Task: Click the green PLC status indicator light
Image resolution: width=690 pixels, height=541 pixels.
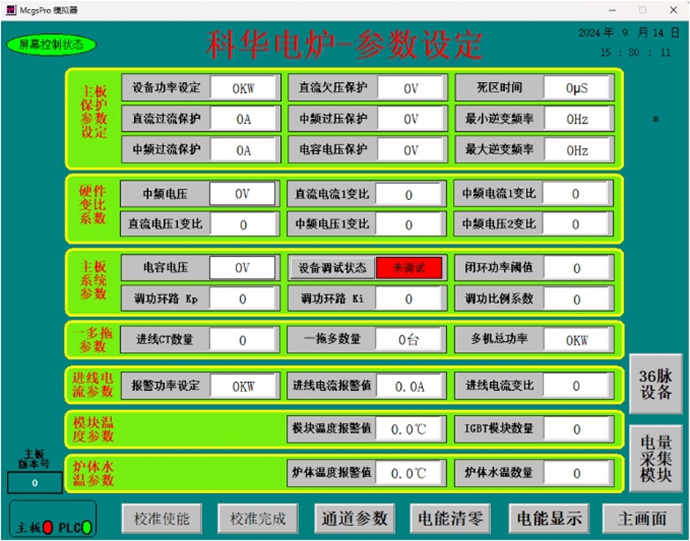Action: (87, 526)
